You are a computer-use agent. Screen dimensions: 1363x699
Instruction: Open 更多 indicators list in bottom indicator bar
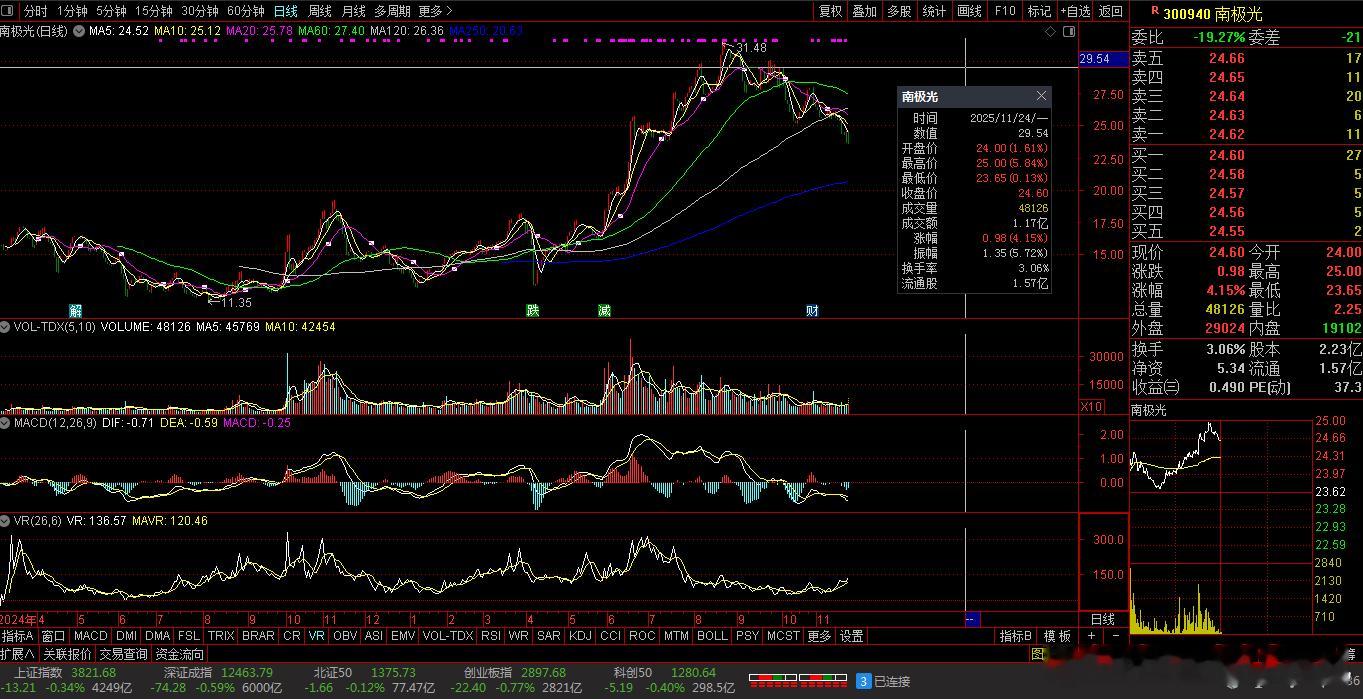[x=819, y=636]
